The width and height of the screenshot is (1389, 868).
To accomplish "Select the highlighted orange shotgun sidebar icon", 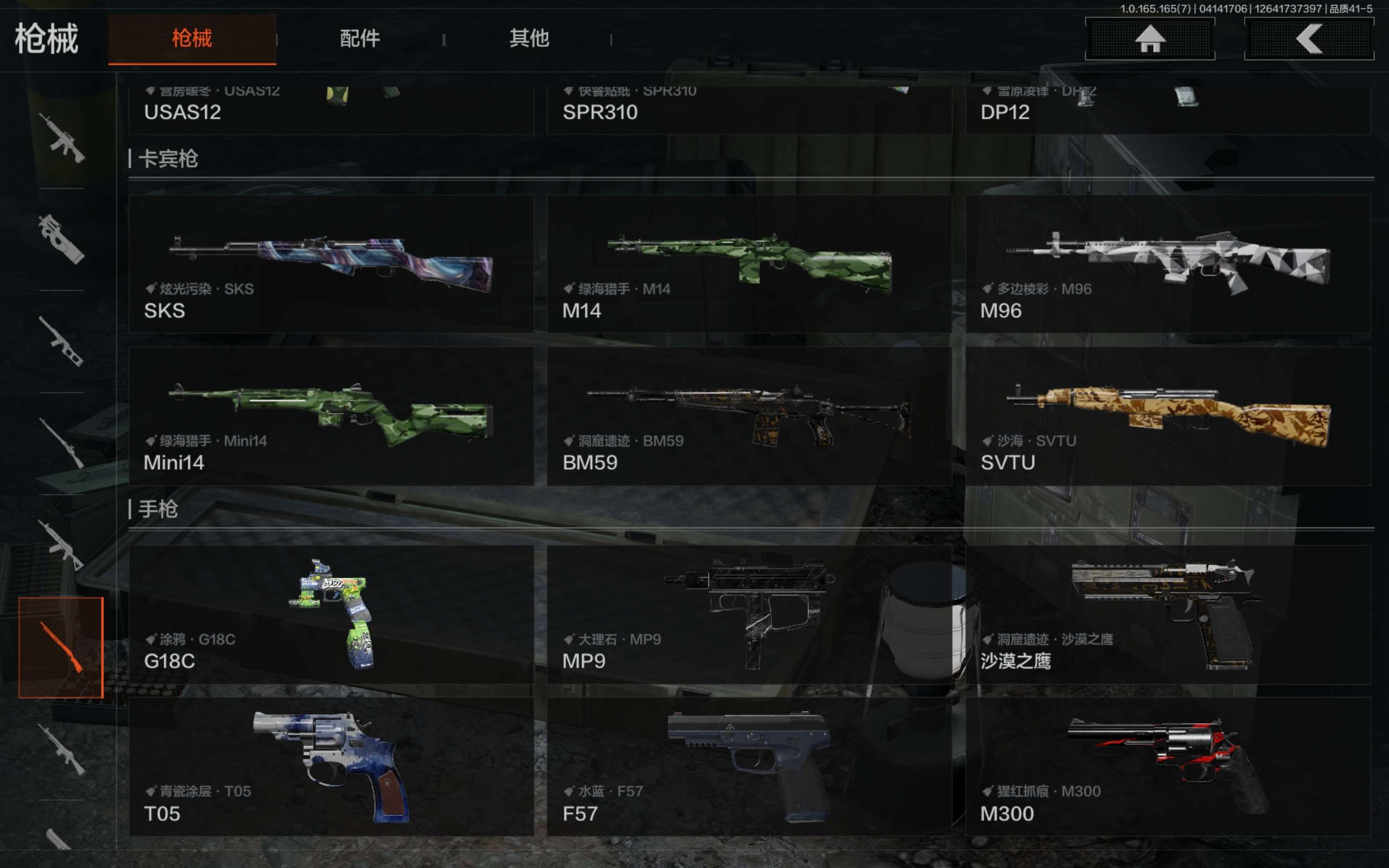I will point(61,648).
